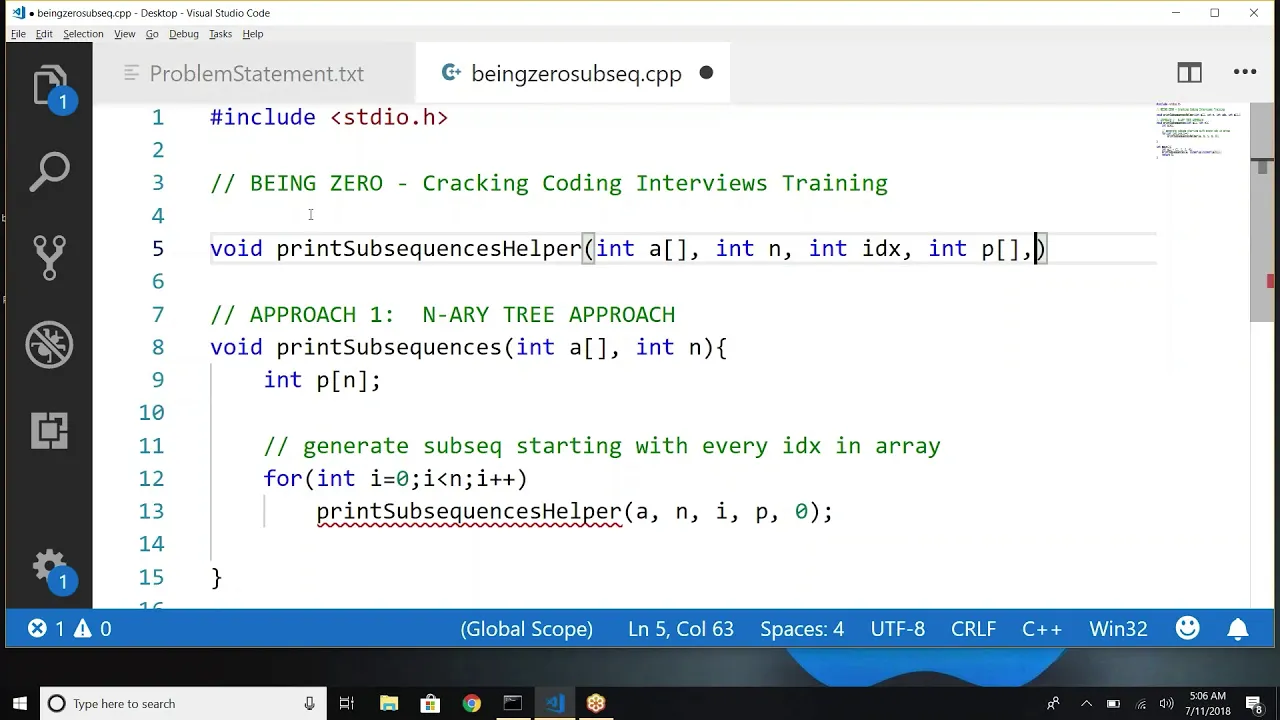Open the command prompt from the taskbar

point(512,704)
